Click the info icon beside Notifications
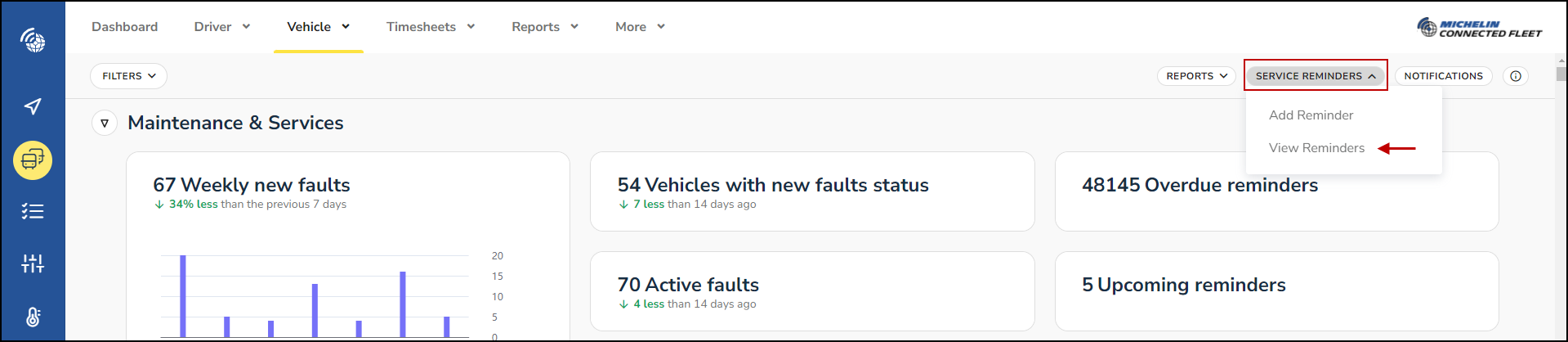Screen dimensions: 1568x342 [1516, 76]
